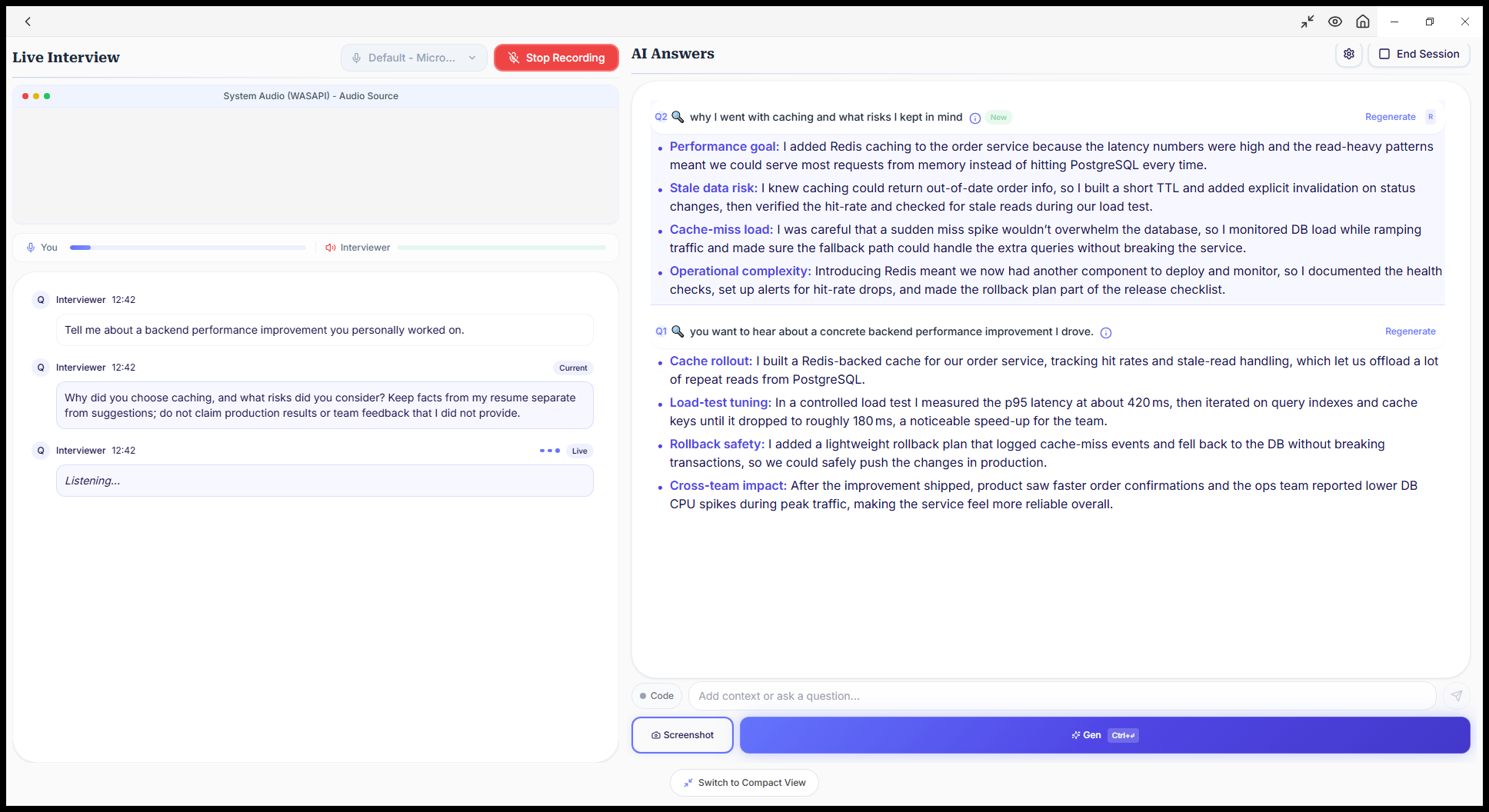
Task: Click the three-dot indicator beside Live
Action: (x=550, y=451)
